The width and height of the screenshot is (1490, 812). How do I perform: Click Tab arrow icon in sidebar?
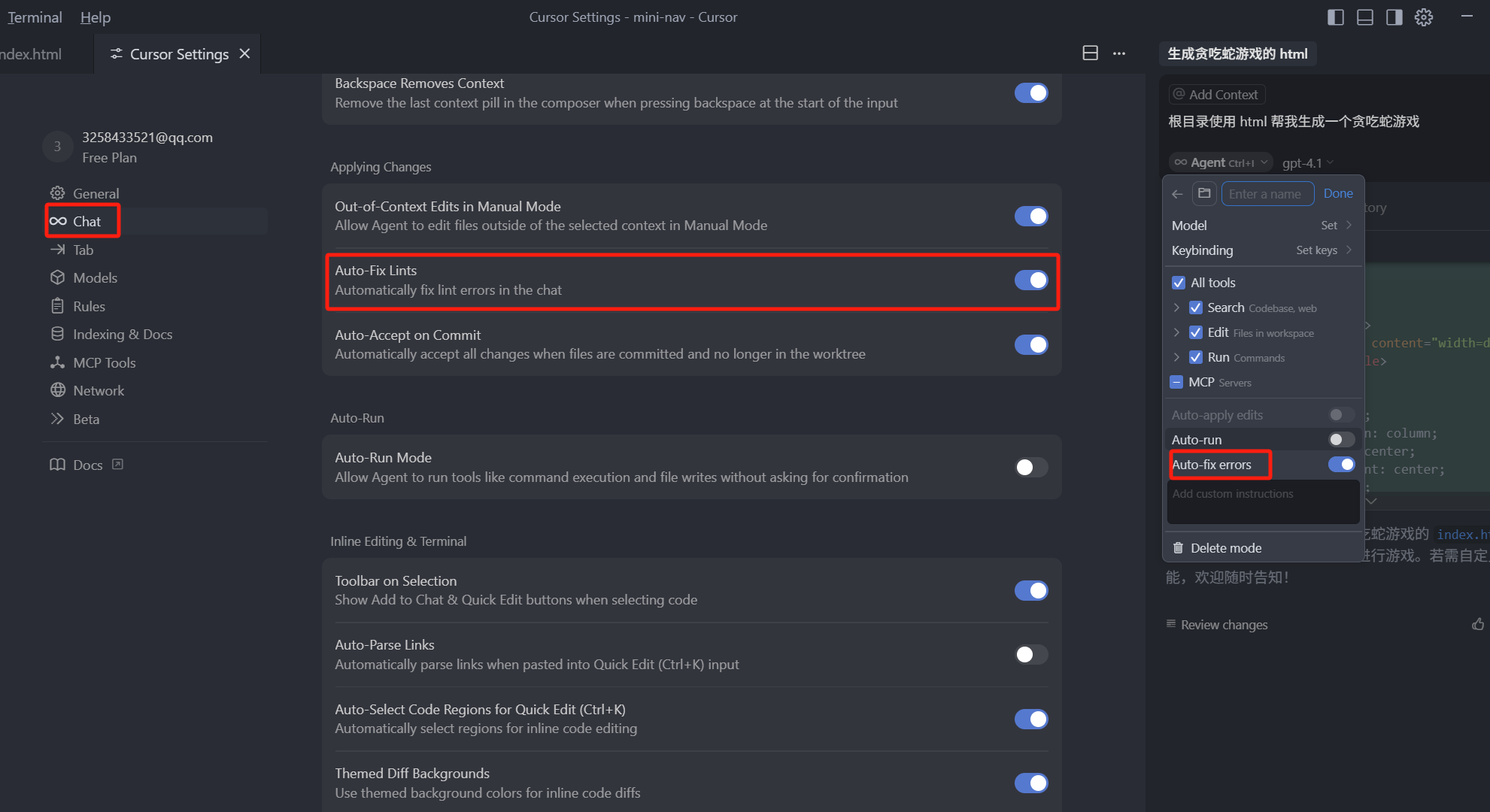57,250
